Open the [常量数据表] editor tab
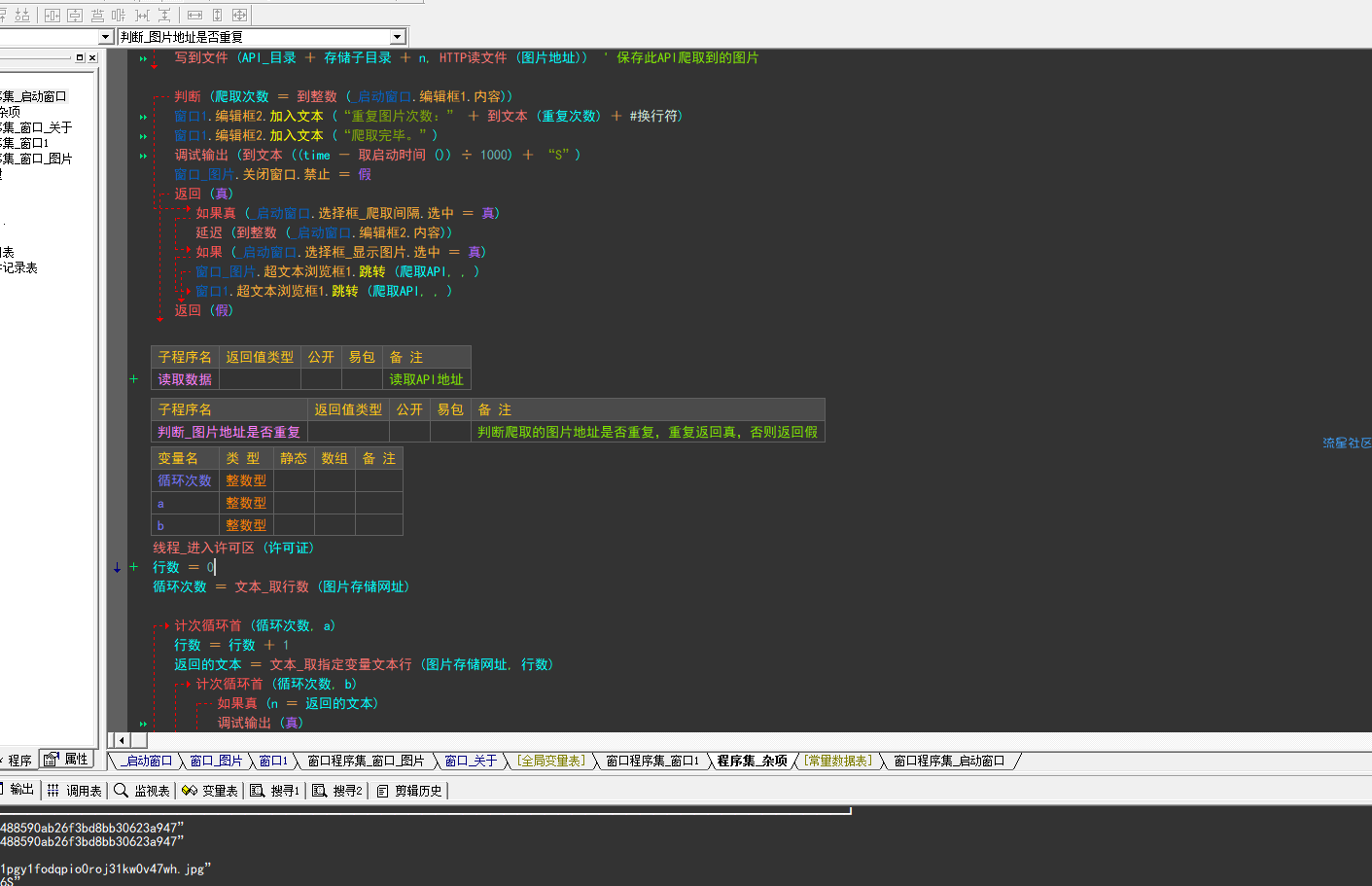 (837, 761)
